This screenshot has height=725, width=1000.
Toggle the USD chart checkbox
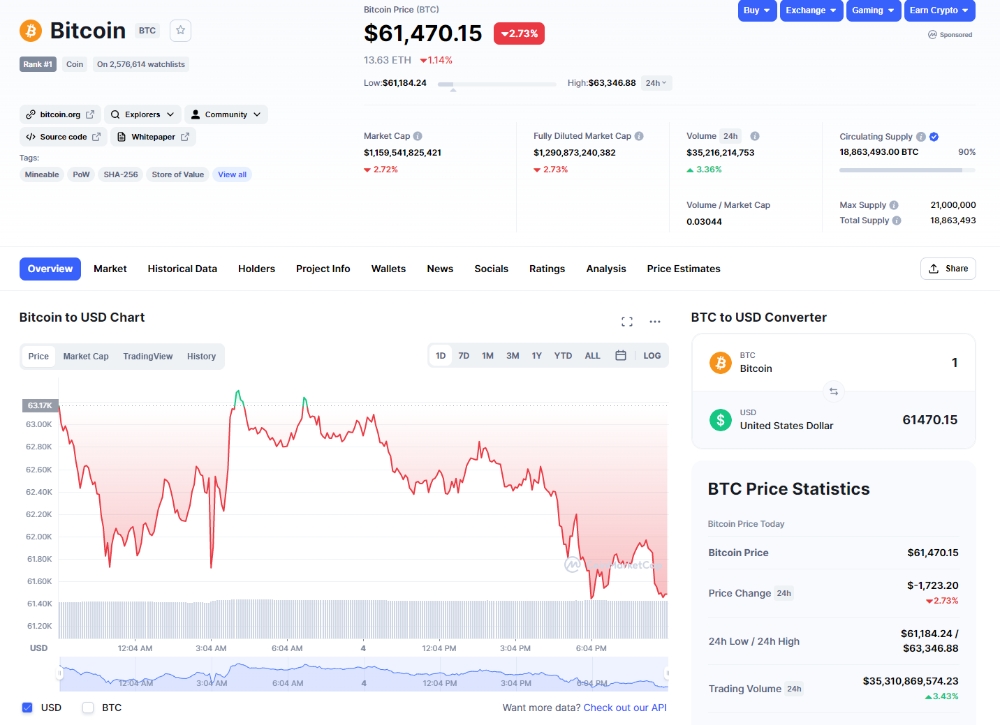[x=27, y=707]
